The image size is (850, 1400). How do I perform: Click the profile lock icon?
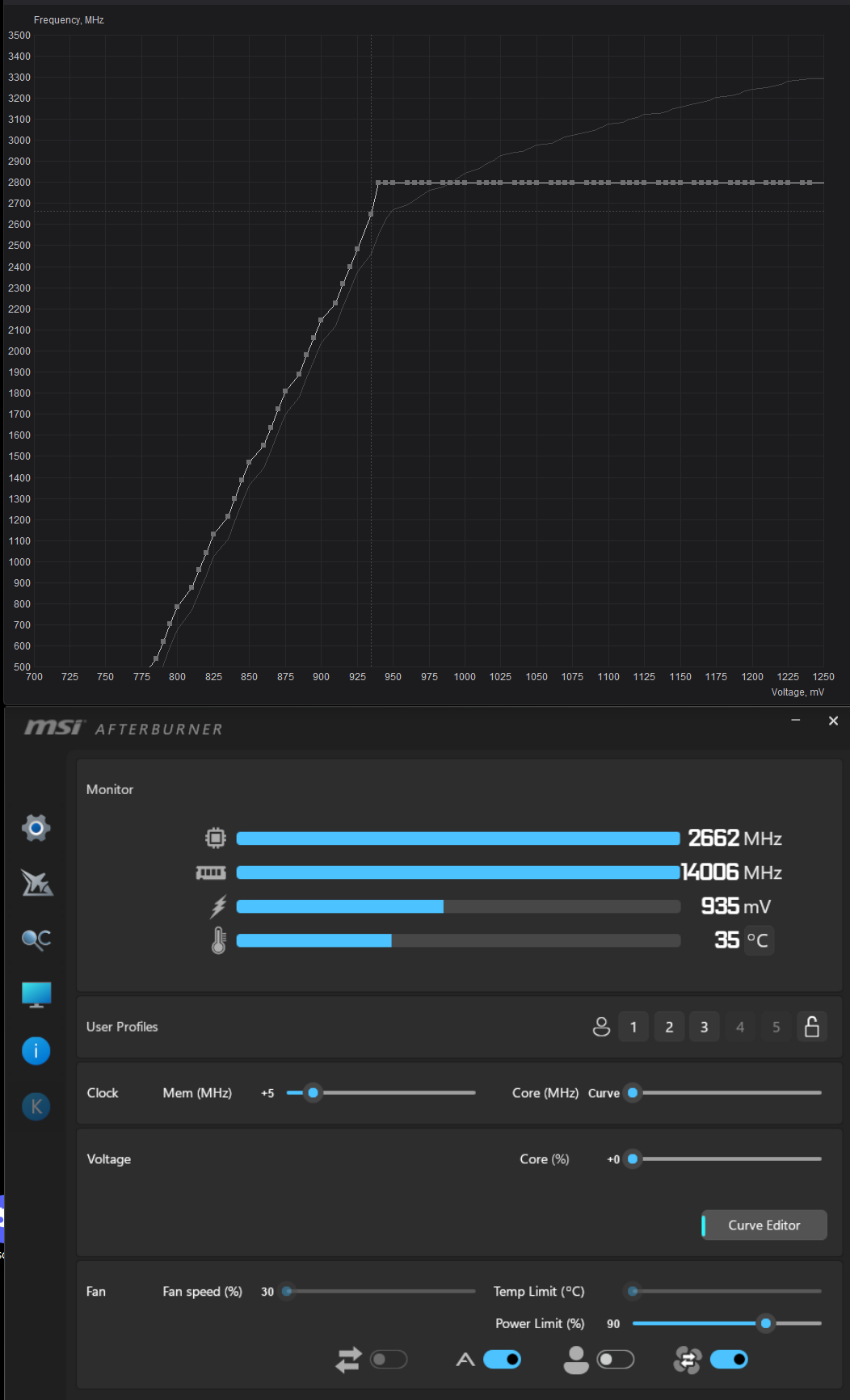812,1027
